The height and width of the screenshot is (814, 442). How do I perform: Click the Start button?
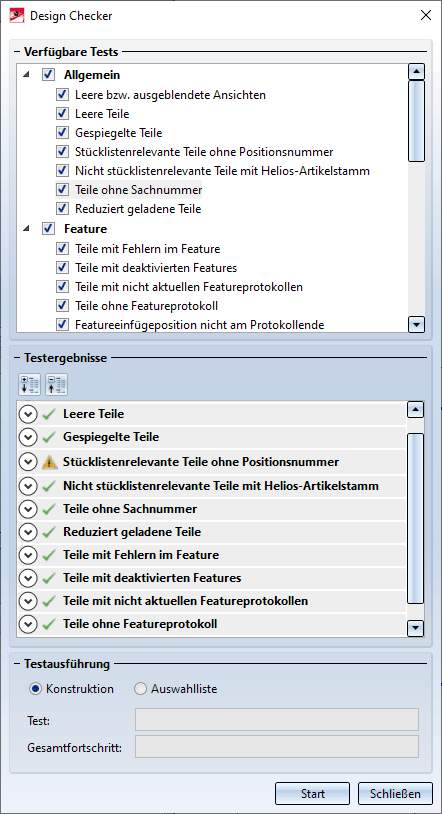(313, 794)
